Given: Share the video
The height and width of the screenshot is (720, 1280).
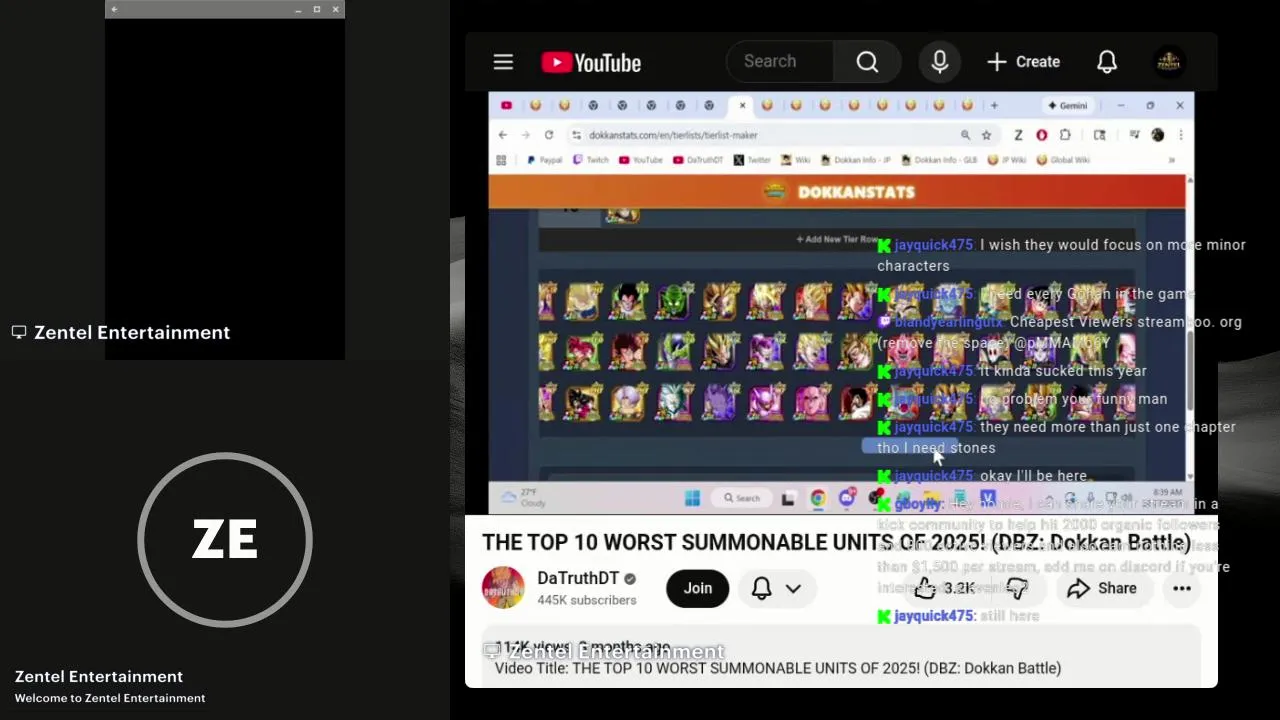Looking at the screenshot, I should (1101, 588).
